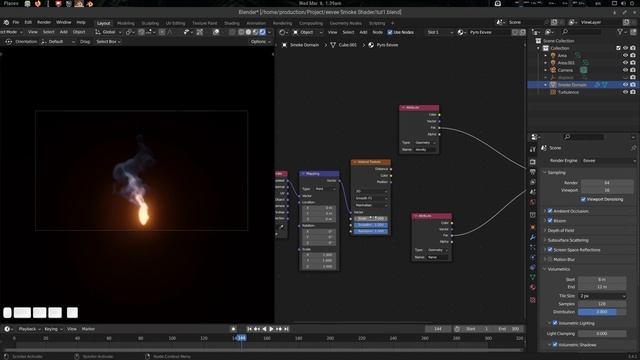Image resolution: width=640 pixels, height=360 pixels.
Task: Open the Texture properties tab icon
Action: point(533,300)
